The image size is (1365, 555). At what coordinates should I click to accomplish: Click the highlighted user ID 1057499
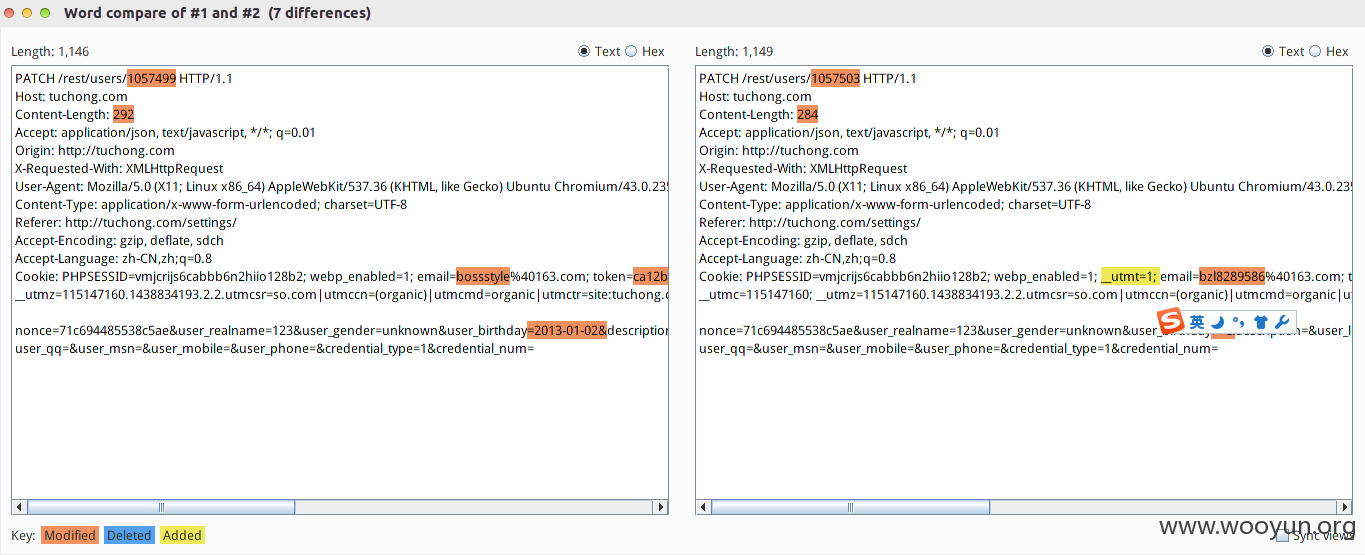pyautogui.click(x=152, y=78)
